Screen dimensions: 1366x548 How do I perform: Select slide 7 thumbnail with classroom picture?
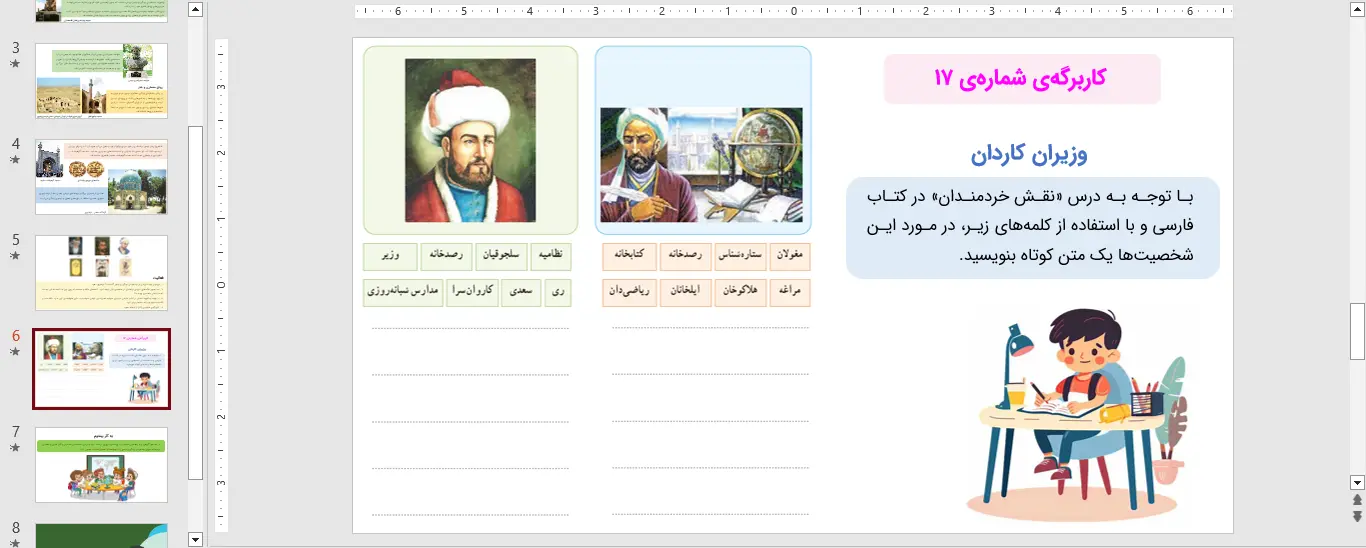coord(101,465)
